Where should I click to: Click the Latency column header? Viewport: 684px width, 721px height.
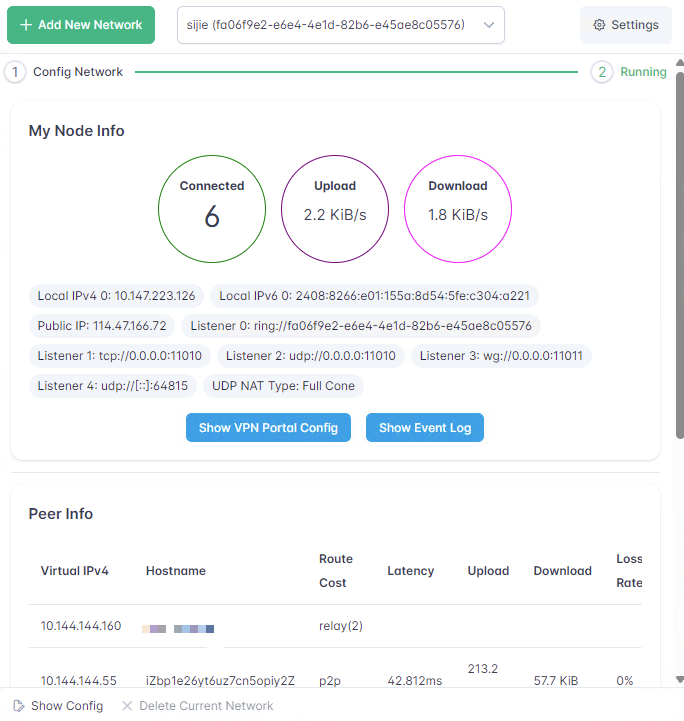pyautogui.click(x=410, y=571)
